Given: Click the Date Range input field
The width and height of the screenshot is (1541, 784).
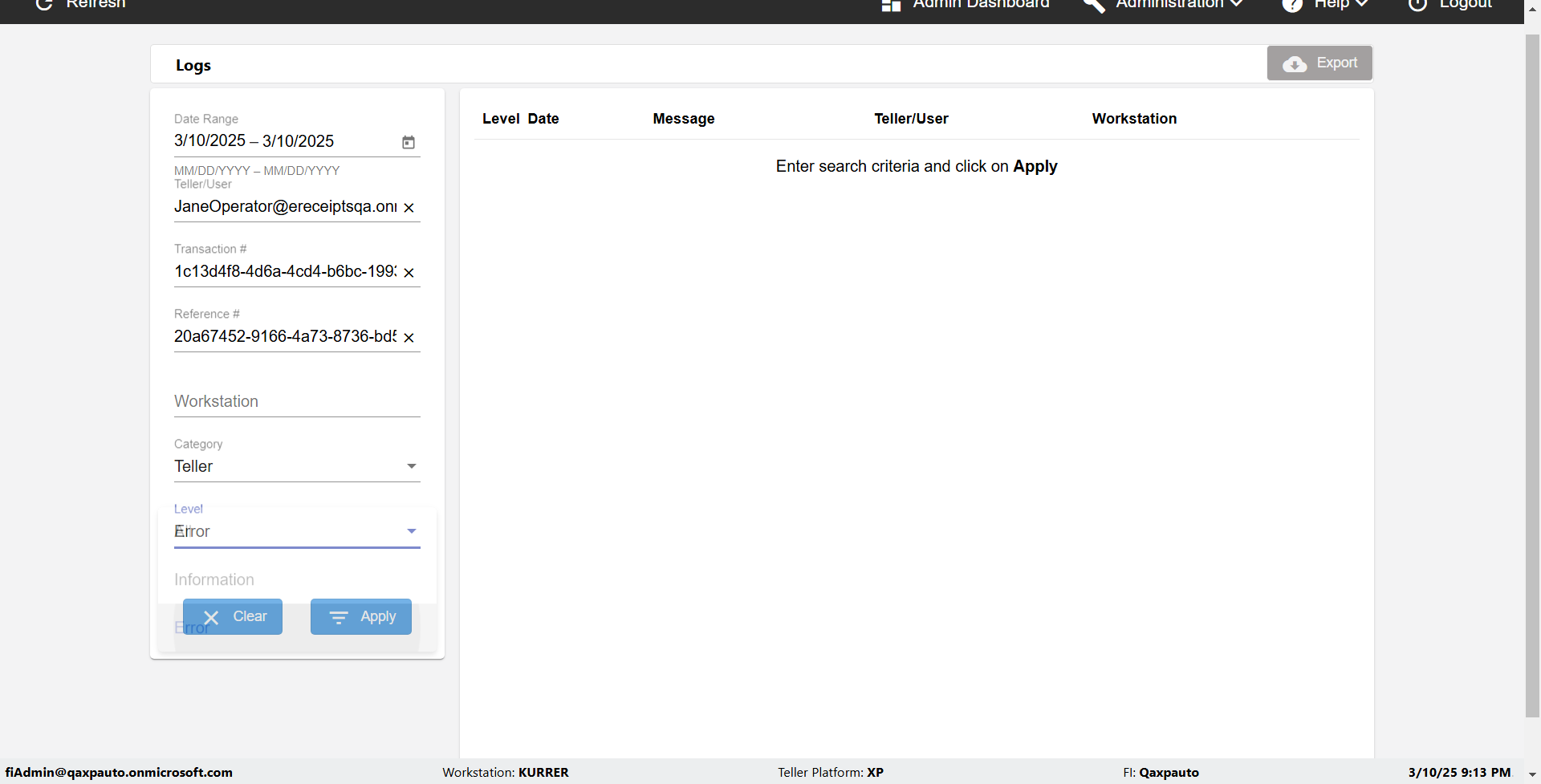Looking at the screenshot, I should [285, 141].
